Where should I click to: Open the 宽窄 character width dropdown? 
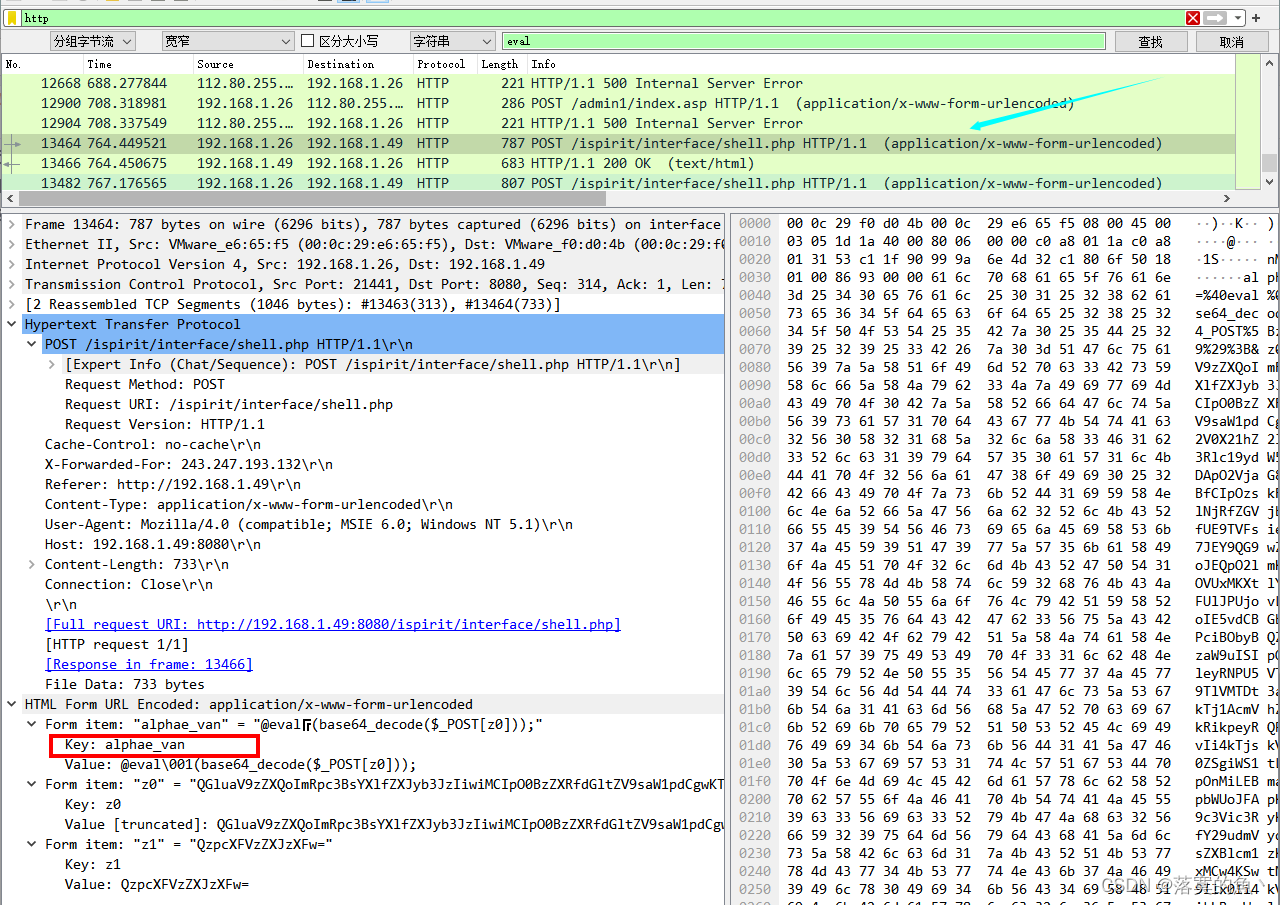[226, 41]
